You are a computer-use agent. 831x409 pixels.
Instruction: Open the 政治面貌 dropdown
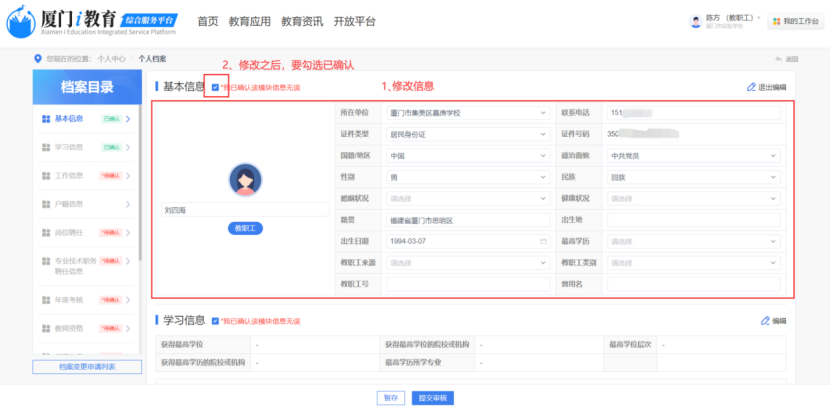pos(693,156)
